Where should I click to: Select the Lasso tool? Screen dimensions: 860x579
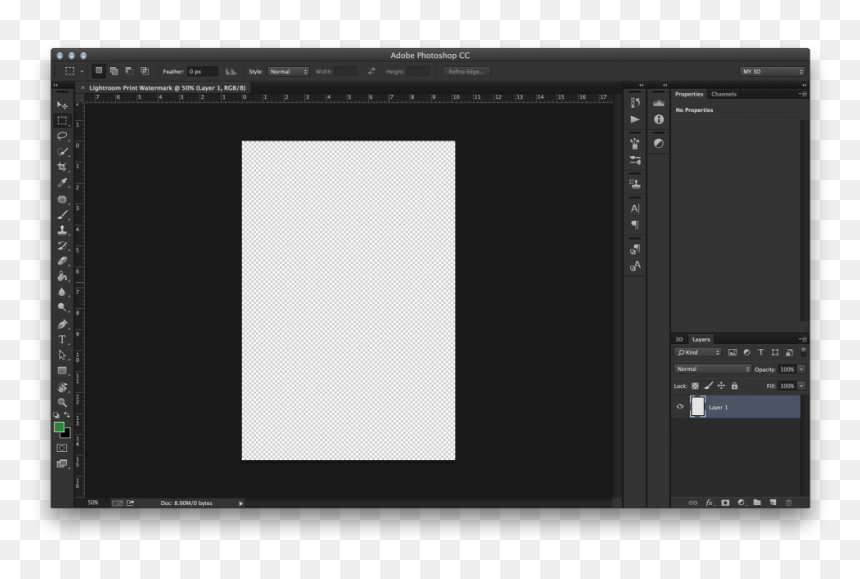pos(63,136)
